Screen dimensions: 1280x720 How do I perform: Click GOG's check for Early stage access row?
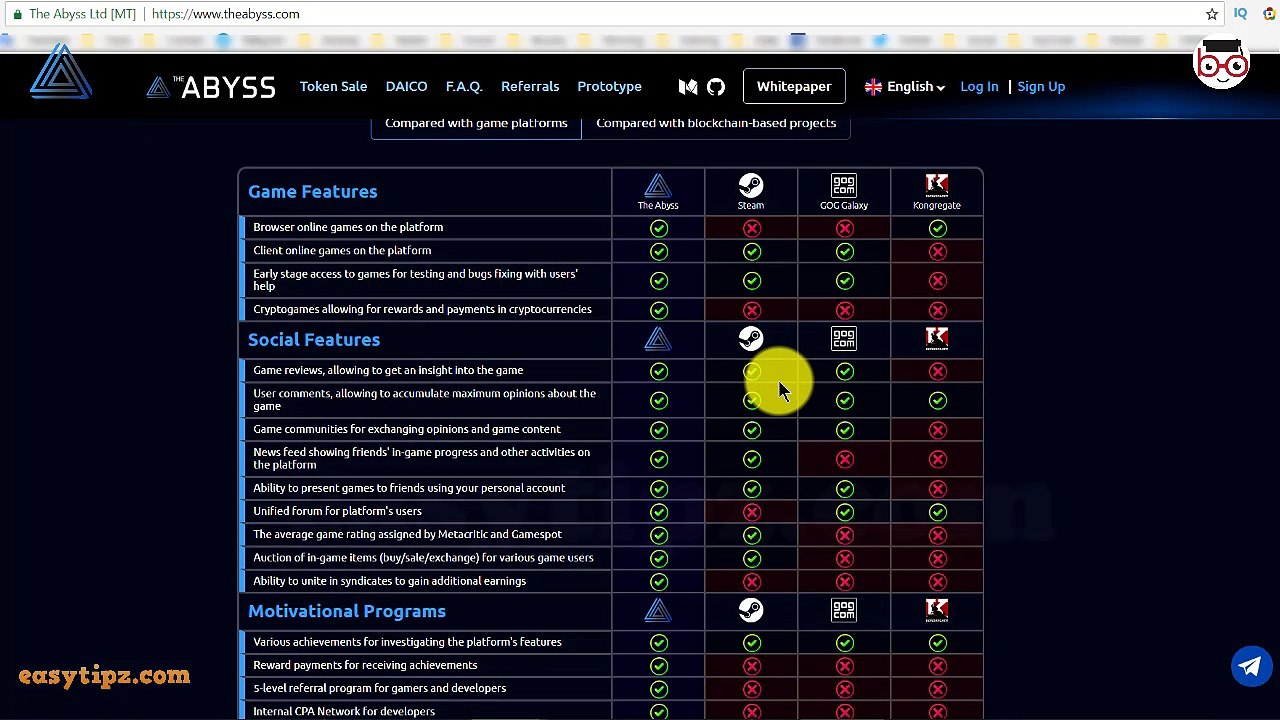click(x=845, y=281)
